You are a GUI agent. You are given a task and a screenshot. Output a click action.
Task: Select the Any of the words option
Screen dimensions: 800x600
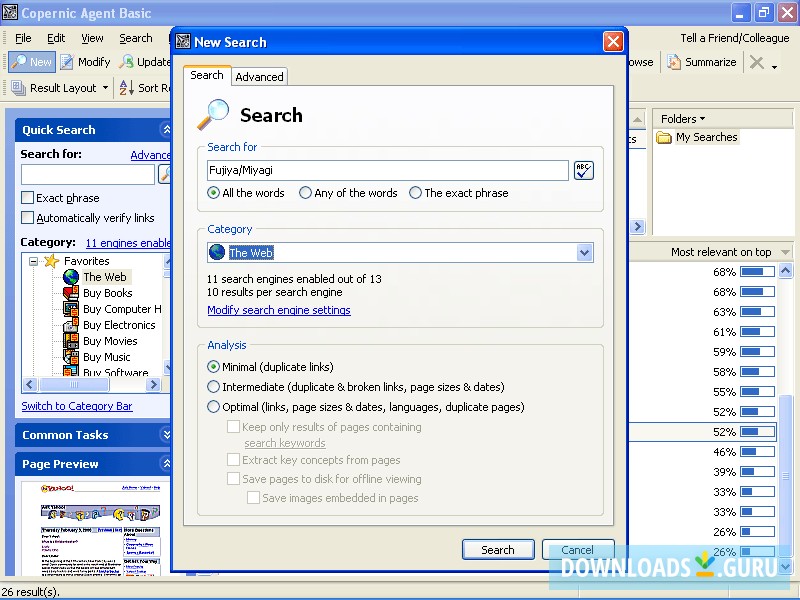tap(305, 193)
